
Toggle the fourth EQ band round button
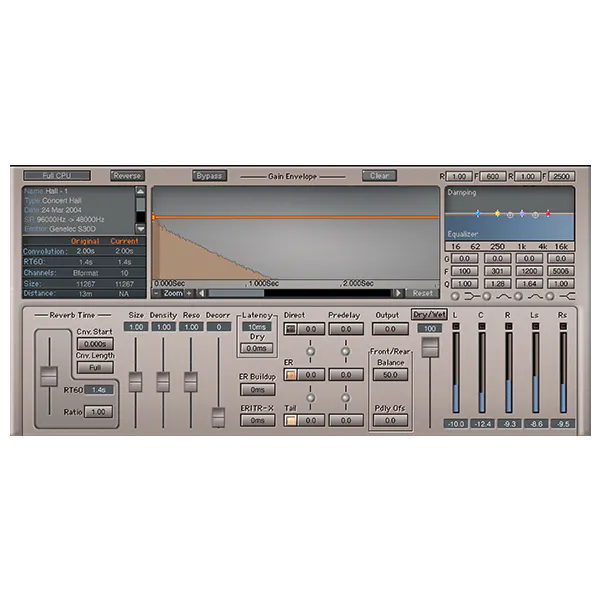click(550, 296)
